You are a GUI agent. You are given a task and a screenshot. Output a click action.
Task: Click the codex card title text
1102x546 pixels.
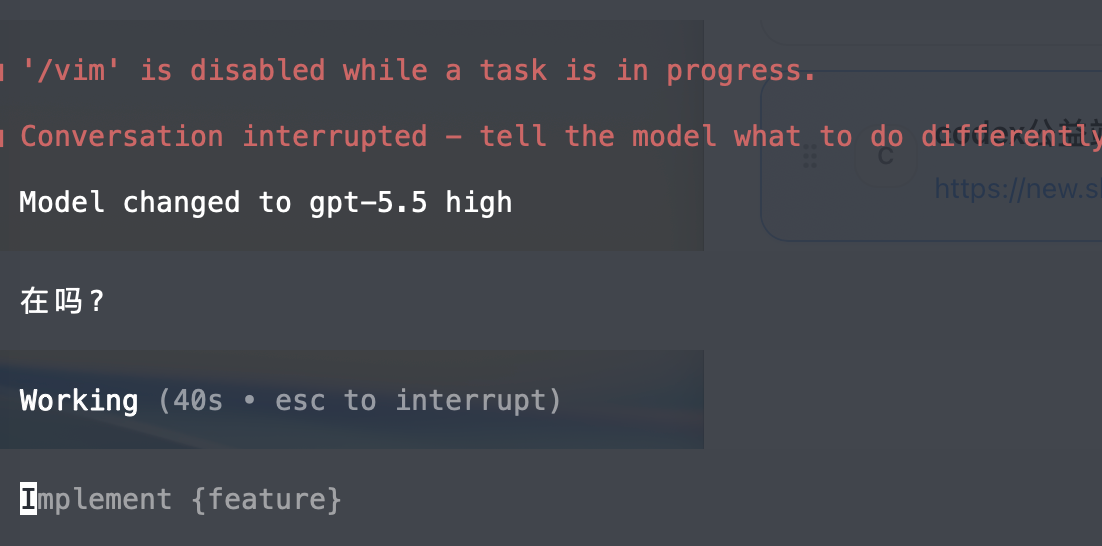(1019, 134)
